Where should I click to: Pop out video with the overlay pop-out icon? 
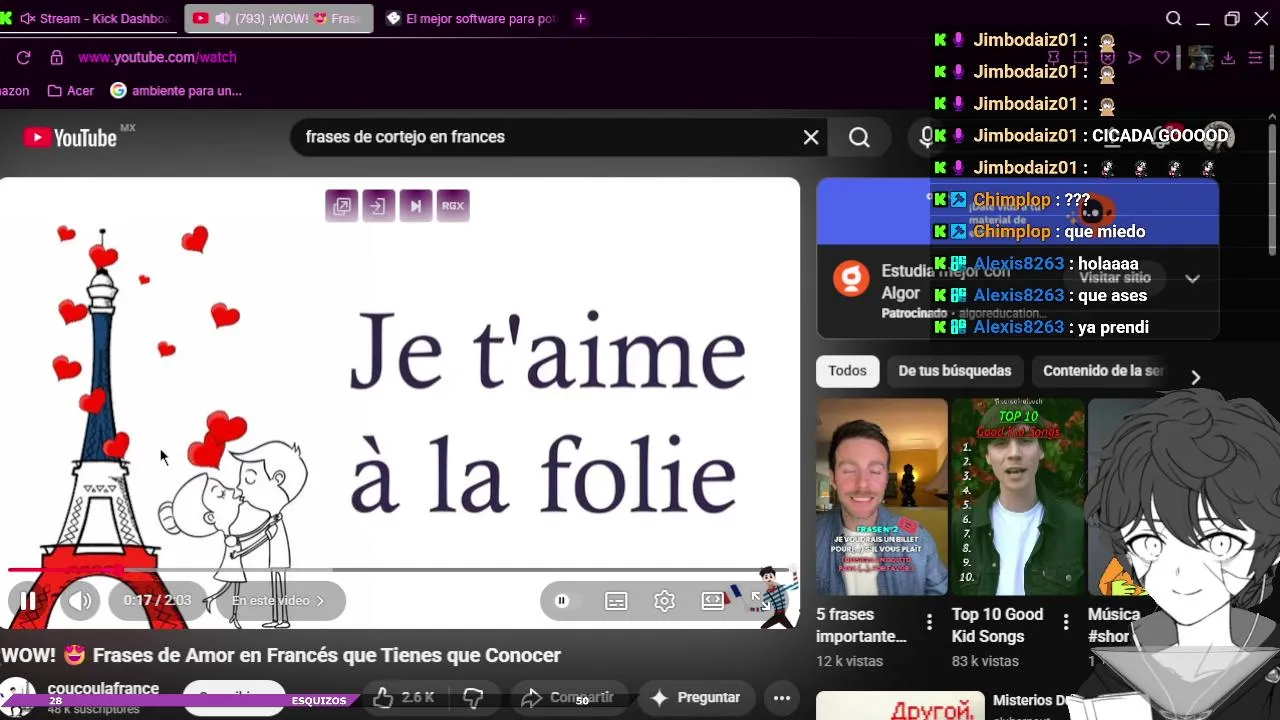pos(341,206)
